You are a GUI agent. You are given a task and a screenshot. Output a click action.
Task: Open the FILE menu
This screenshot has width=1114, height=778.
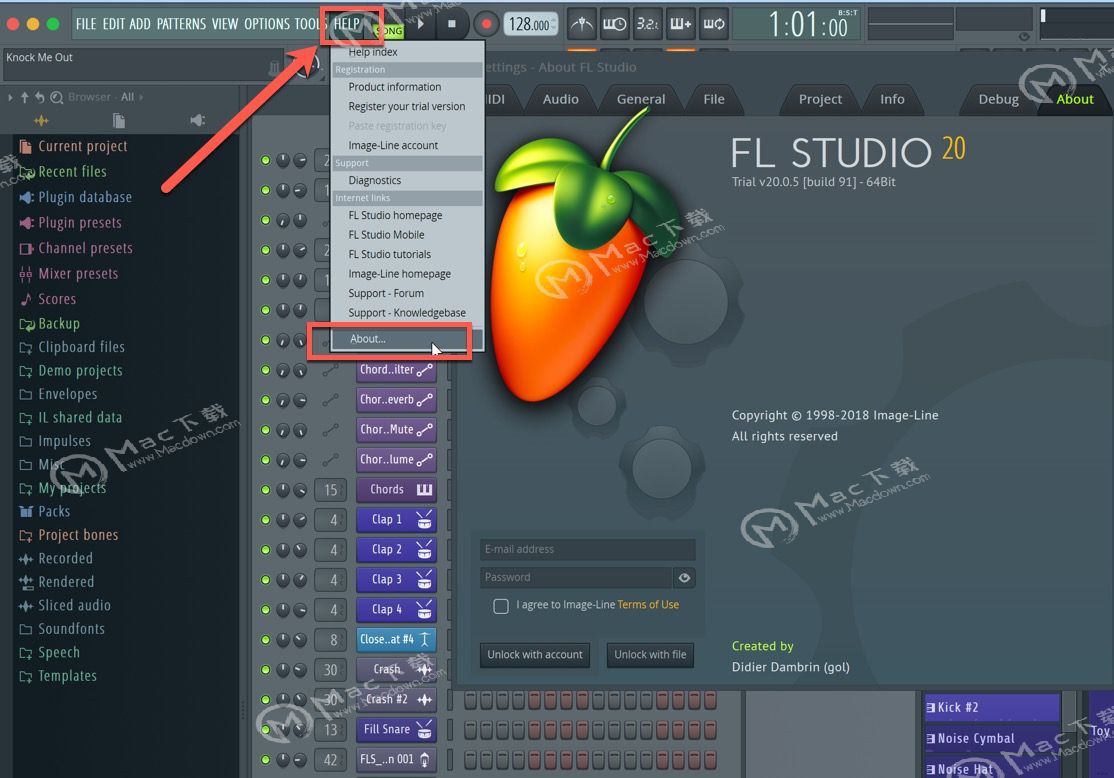(86, 24)
